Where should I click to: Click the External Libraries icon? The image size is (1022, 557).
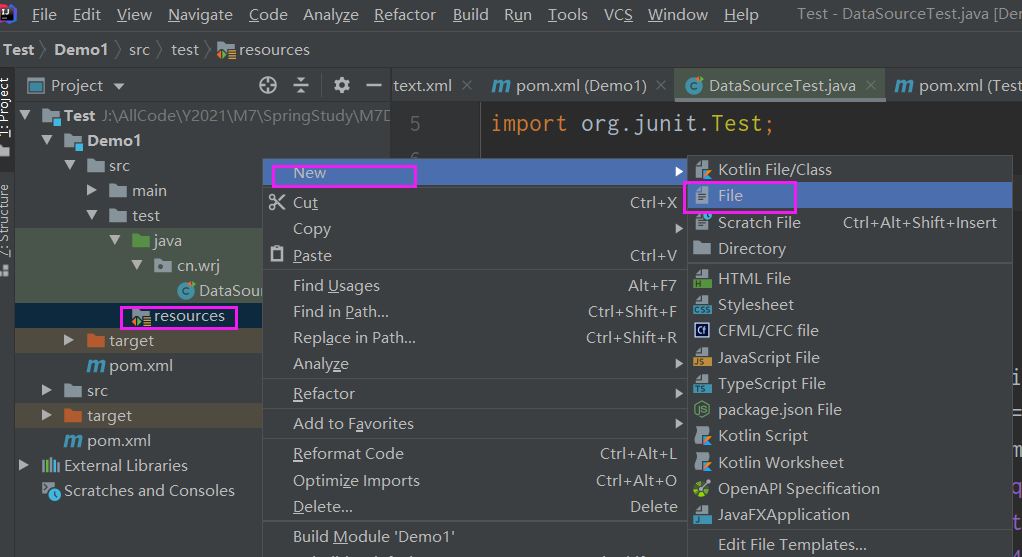[51, 465]
